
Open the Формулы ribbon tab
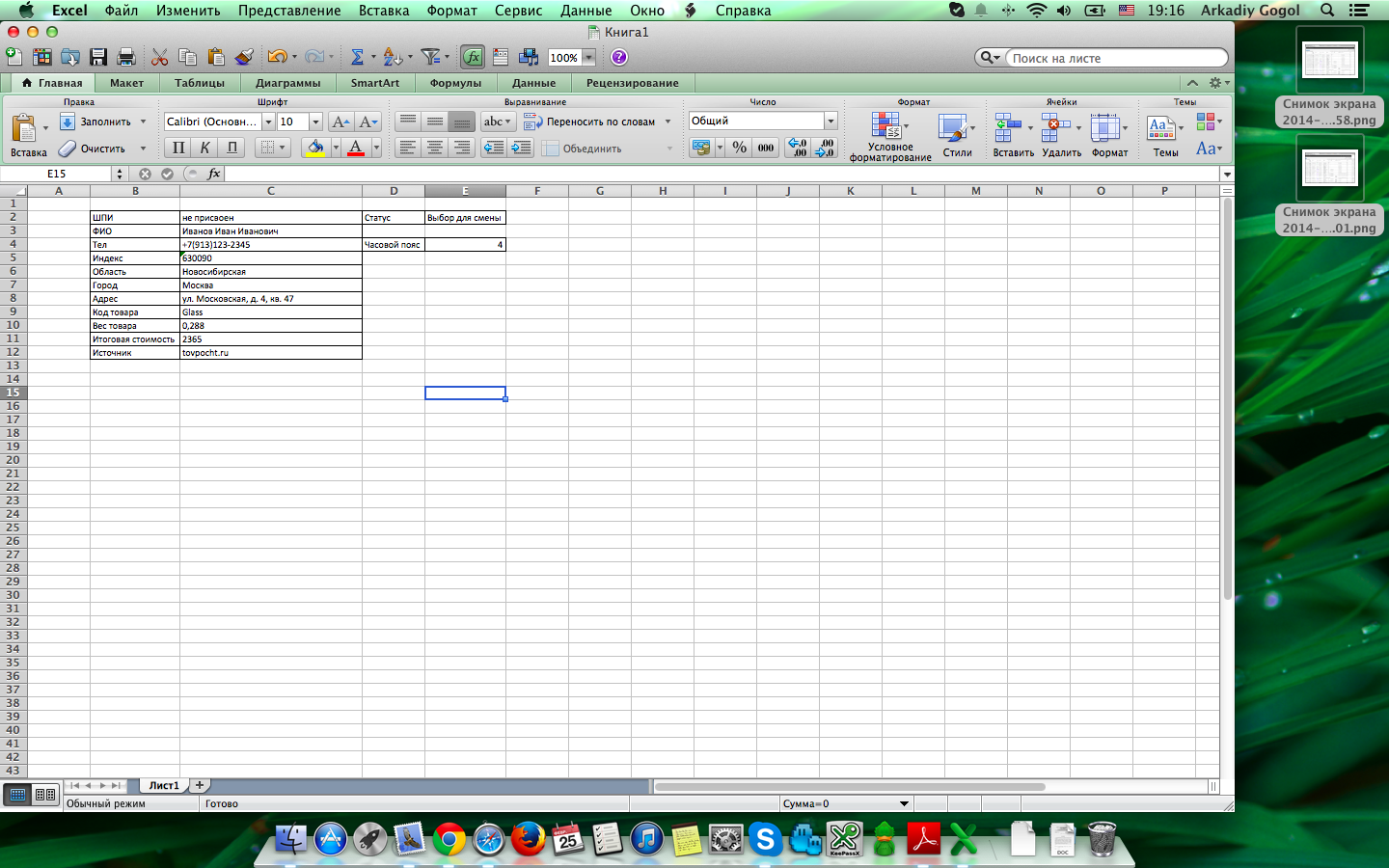coord(455,83)
